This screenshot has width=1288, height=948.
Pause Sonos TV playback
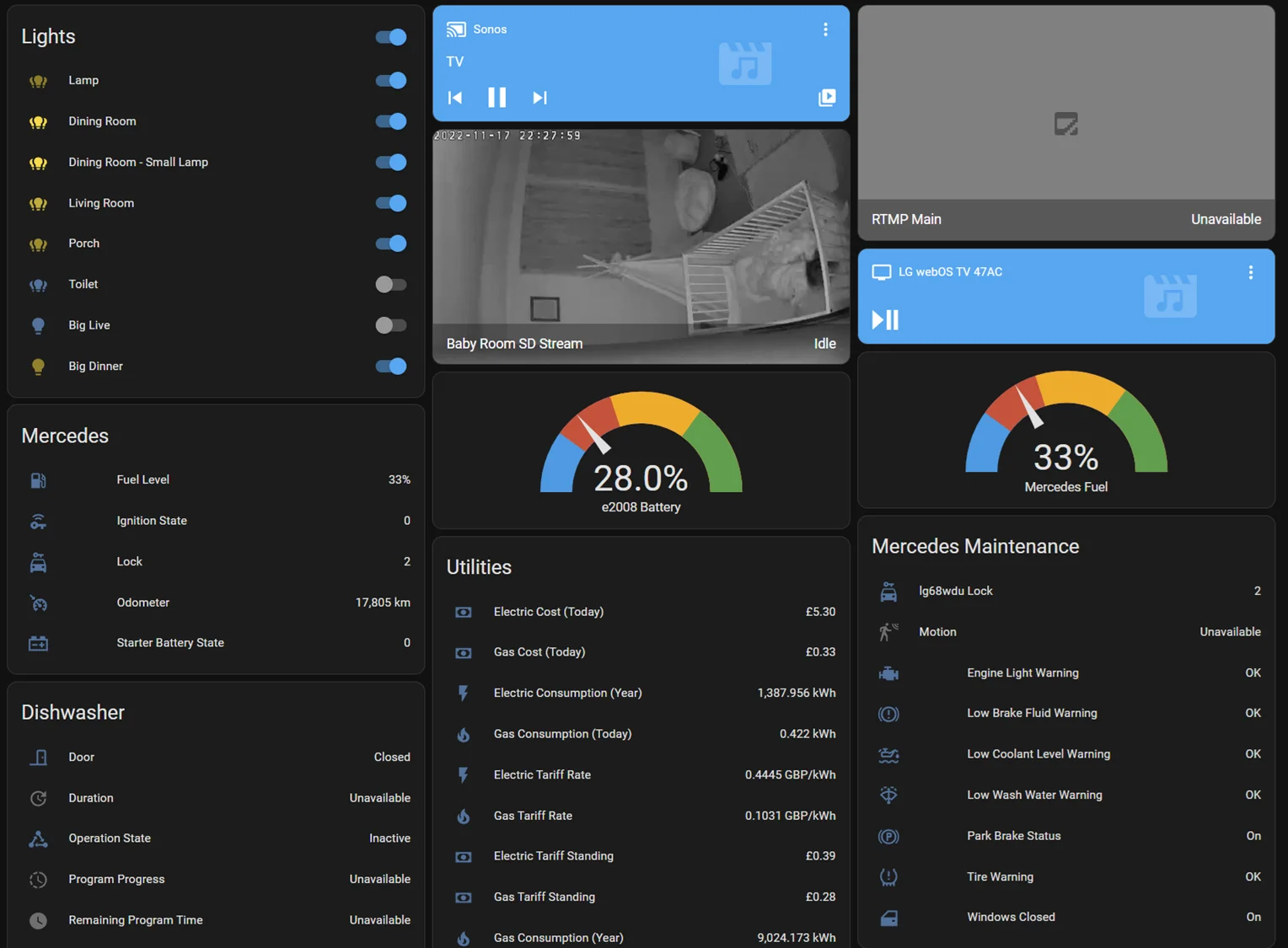coord(497,98)
